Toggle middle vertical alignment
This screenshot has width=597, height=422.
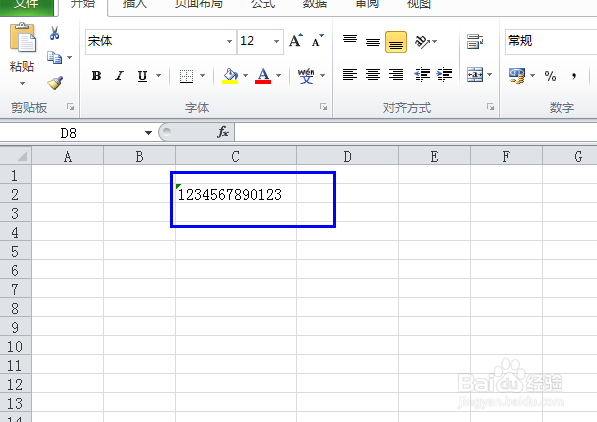pos(373,41)
